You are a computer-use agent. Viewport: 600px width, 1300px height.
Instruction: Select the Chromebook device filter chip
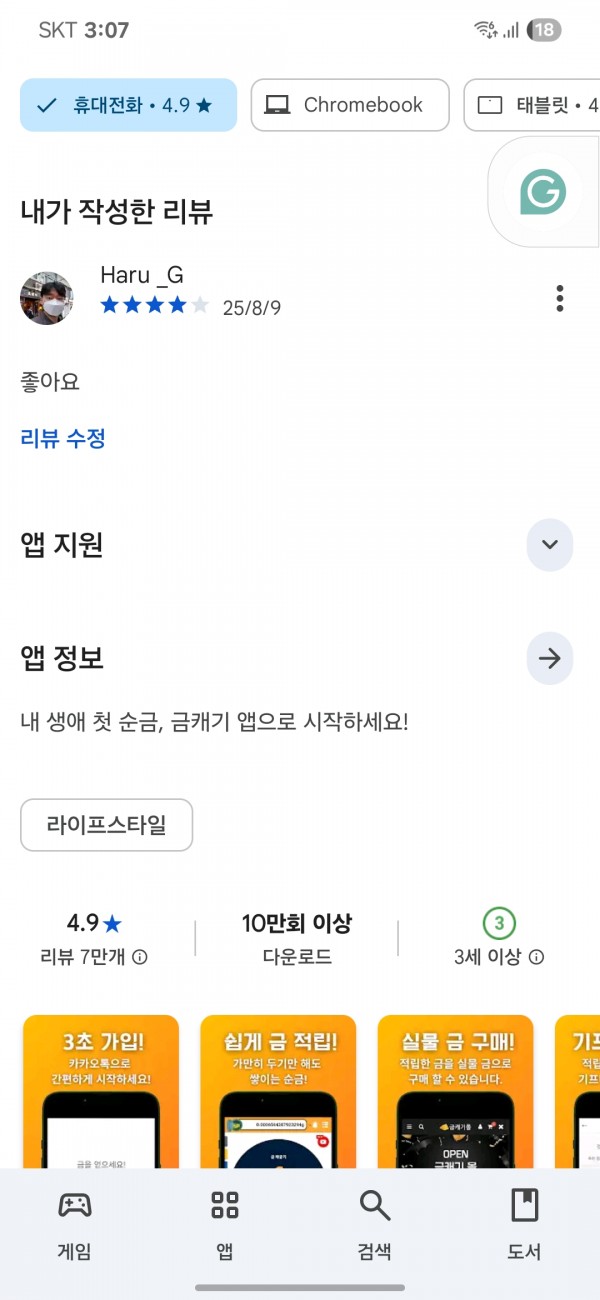coord(350,105)
